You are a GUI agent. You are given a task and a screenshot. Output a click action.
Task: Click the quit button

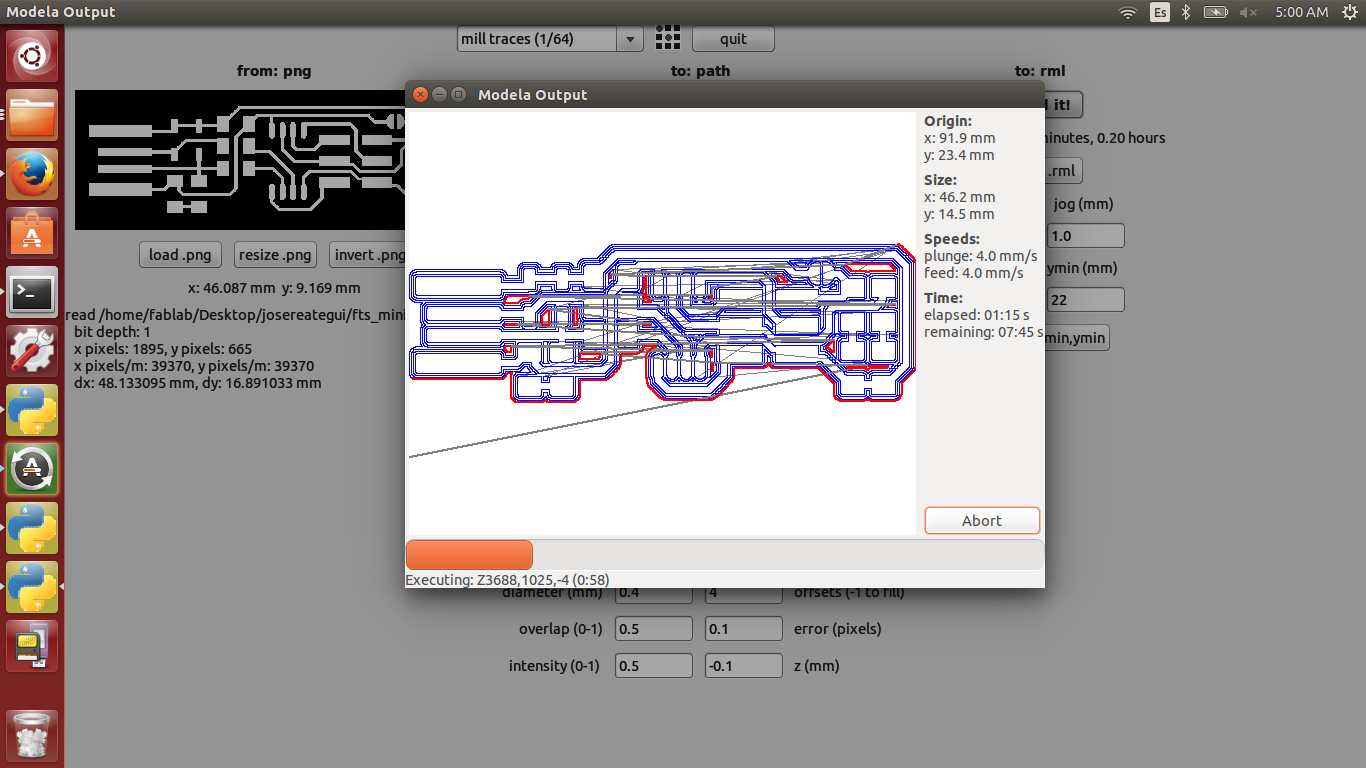[733, 39]
